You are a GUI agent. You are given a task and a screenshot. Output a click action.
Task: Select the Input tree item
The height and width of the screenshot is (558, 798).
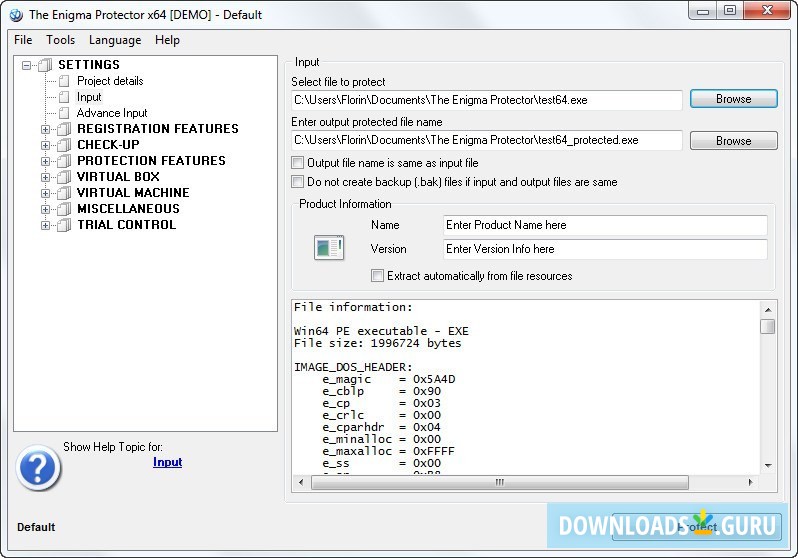click(89, 97)
